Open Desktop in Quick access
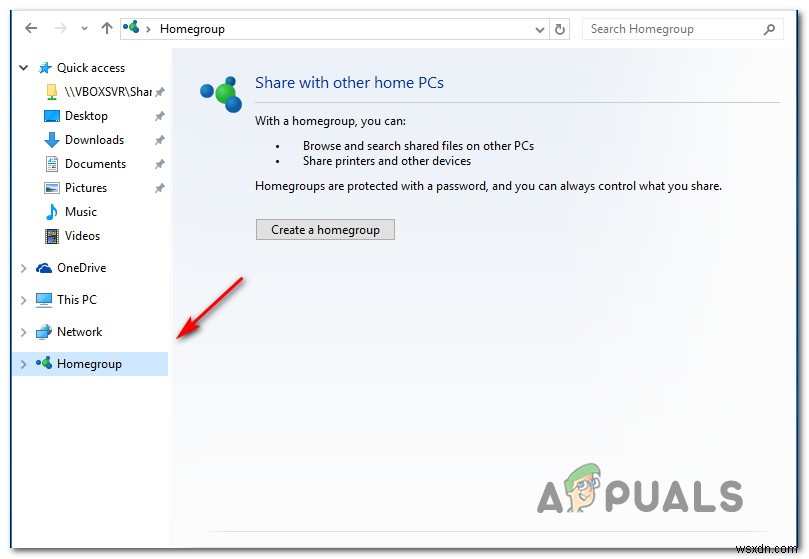The height and width of the screenshot is (559, 809). (86, 116)
